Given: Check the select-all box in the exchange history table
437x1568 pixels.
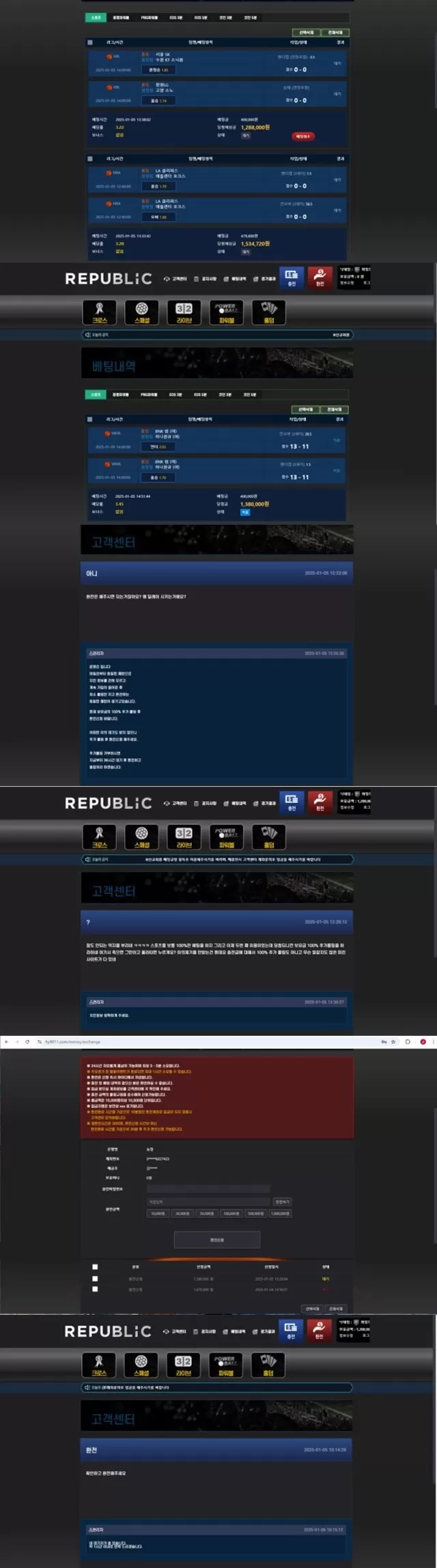Looking at the screenshot, I should click(95, 1266).
